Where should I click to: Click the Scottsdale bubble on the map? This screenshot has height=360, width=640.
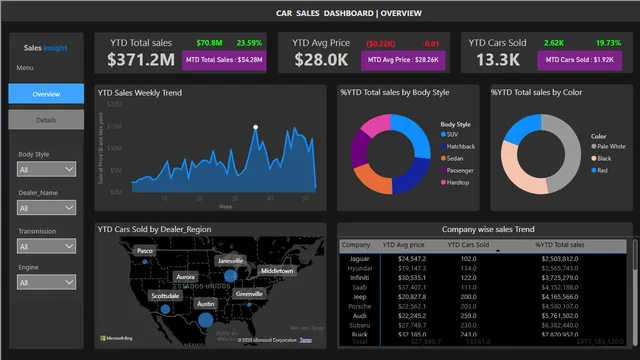click(165, 309)
